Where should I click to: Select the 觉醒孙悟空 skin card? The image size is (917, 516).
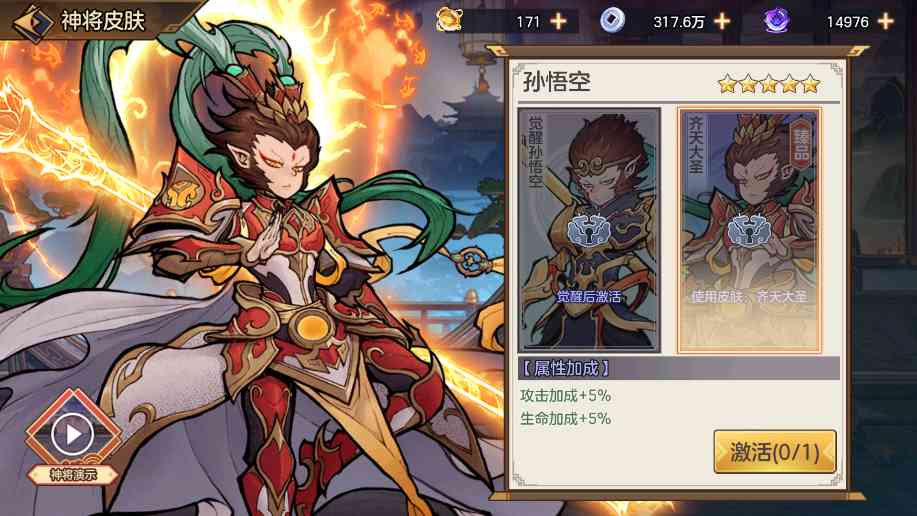pyautogui.click(x=589, y=230)
